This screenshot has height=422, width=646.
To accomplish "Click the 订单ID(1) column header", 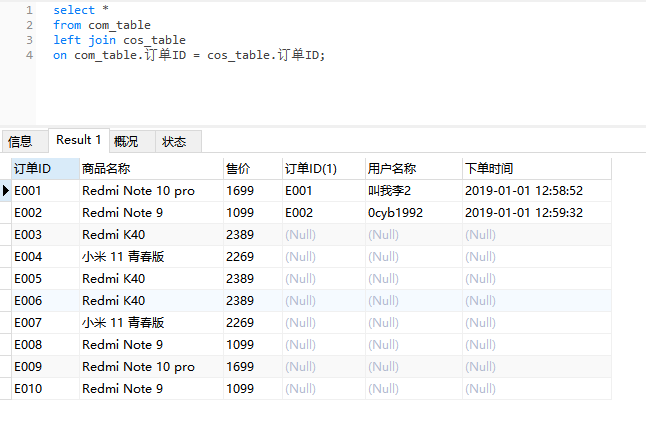I will coord(324,169).
